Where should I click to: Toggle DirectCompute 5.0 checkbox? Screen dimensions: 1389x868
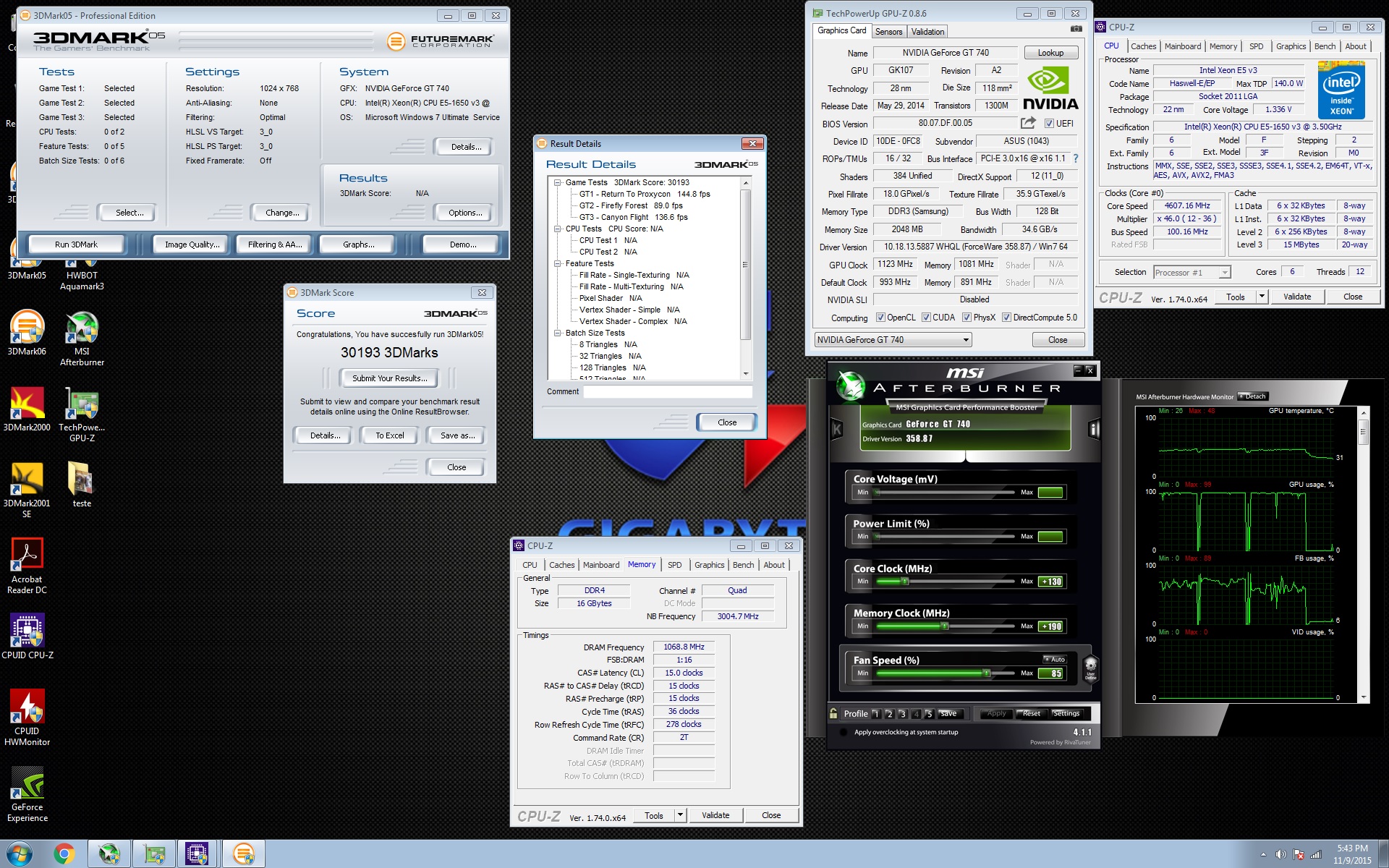[x=1006, y=318]
